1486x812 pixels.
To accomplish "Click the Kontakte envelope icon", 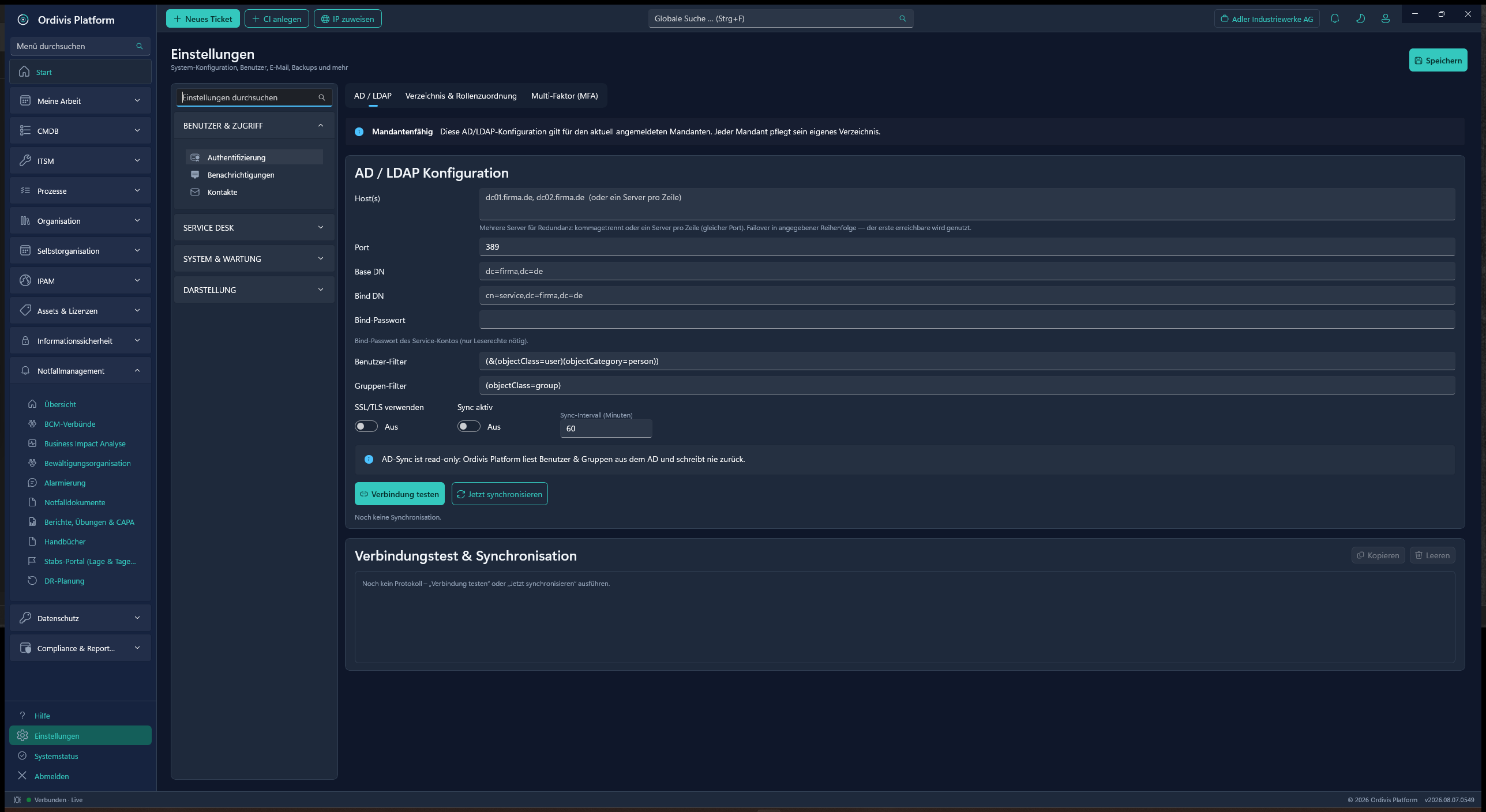I will click(195, 192).
